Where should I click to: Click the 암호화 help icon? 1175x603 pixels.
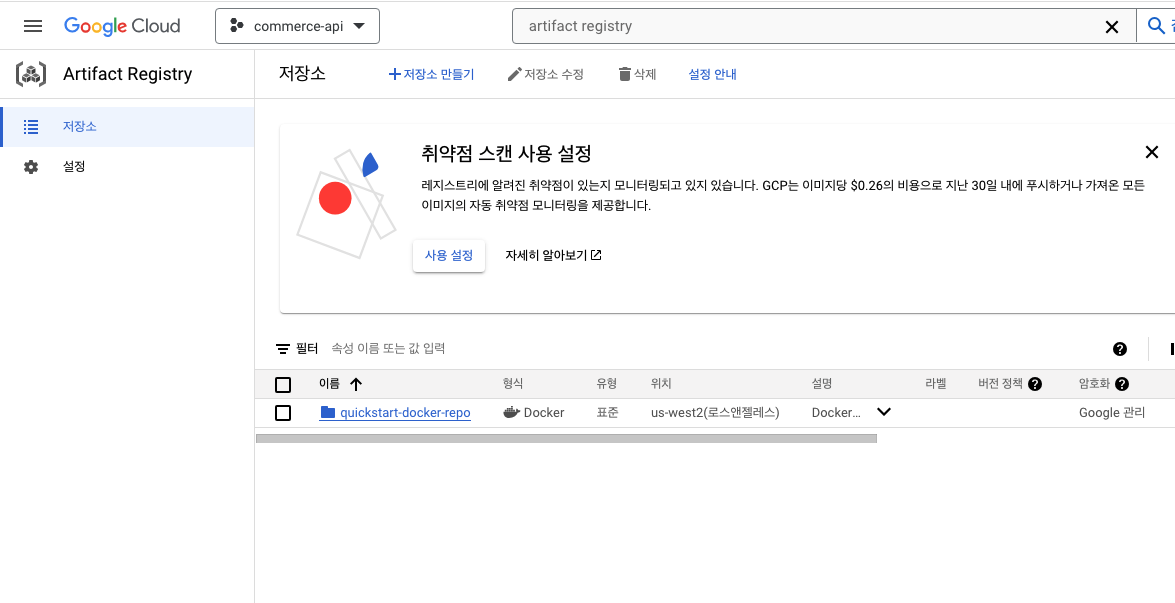pyautogui.click(x=1122, y=384)
